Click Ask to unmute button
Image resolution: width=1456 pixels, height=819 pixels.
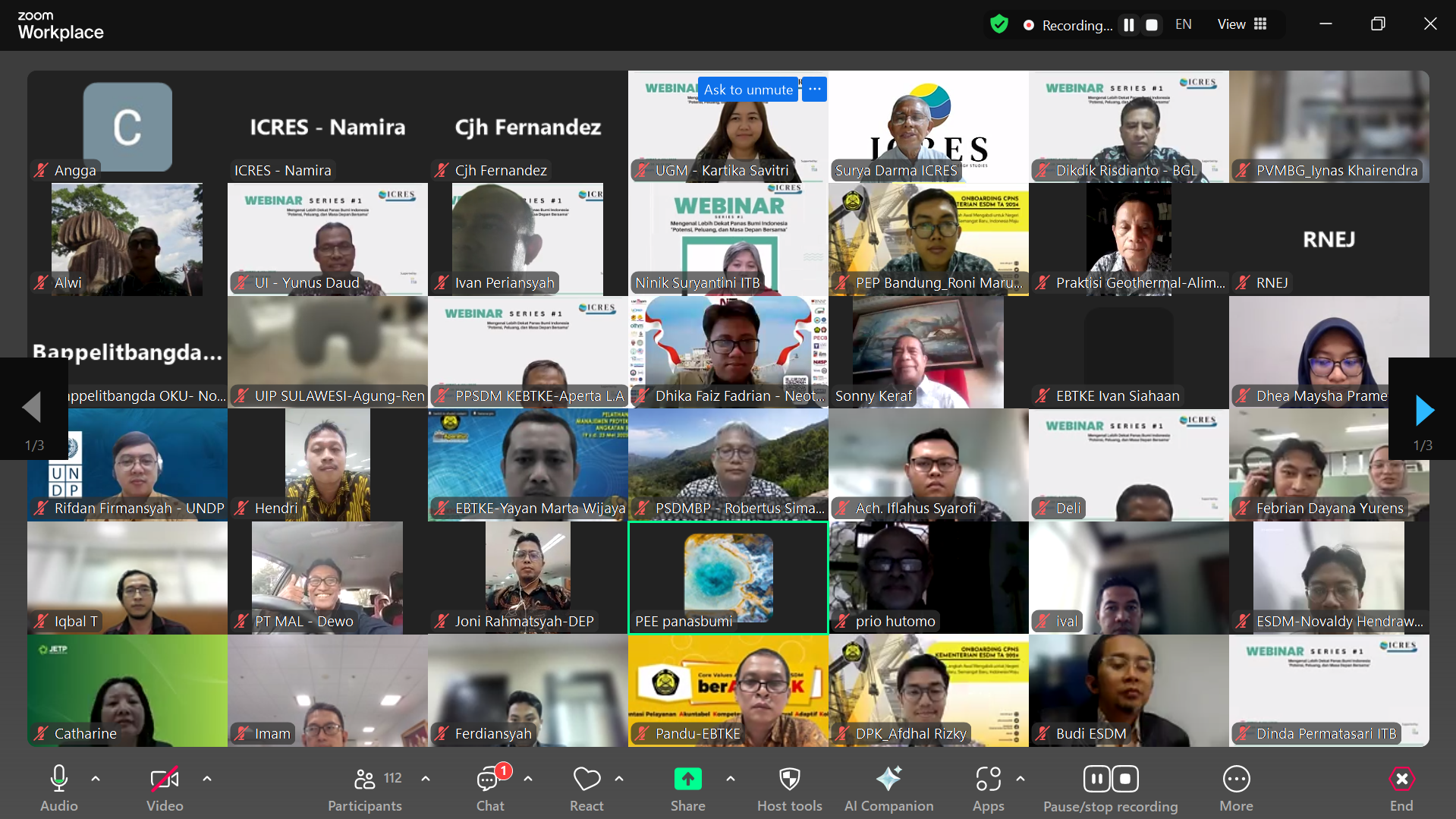(x=747, y=90)
